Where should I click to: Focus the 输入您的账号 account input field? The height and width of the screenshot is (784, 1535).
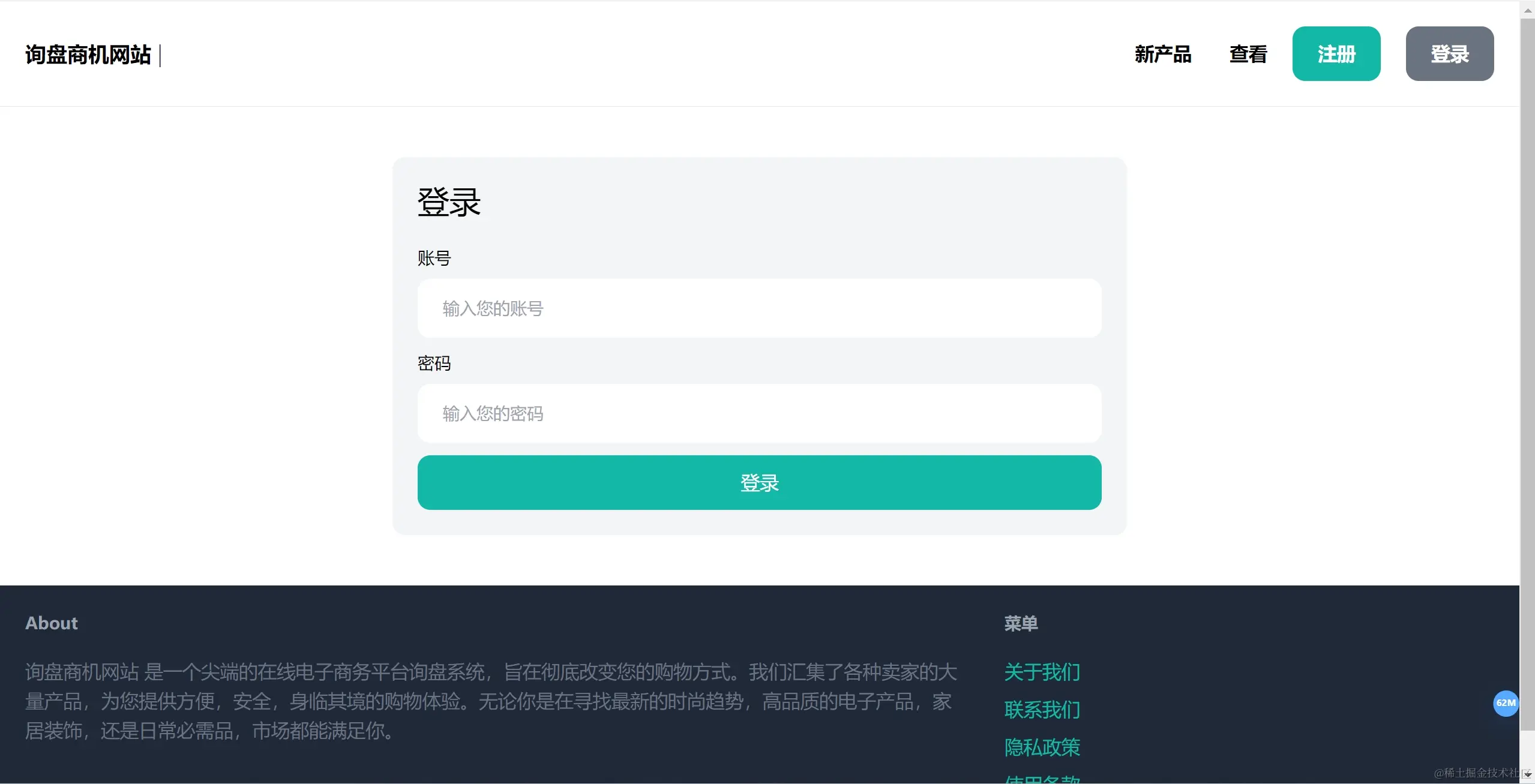click(x=759, y=308)
